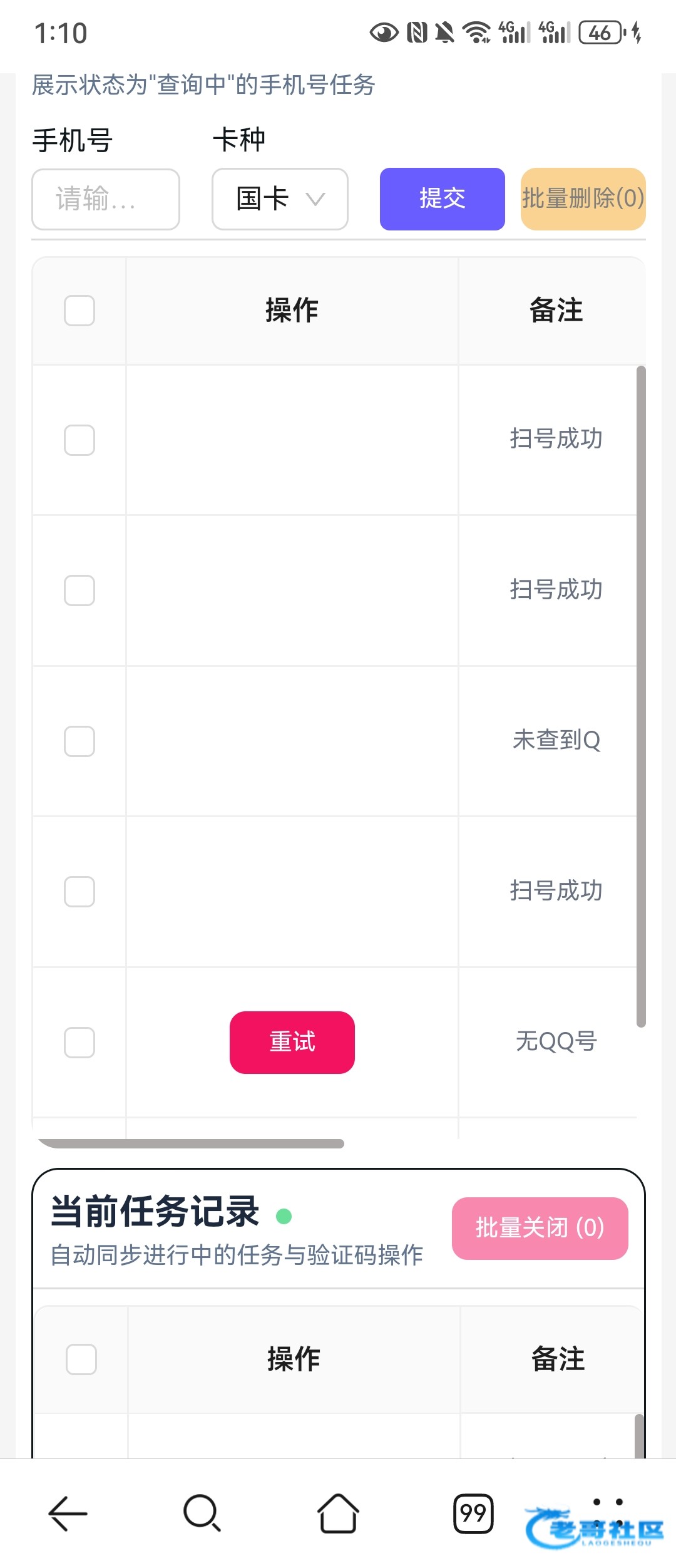Tap the battery indicator in status bar
The width and height of the screenshot is (676, 1568).
click(602, 33)
